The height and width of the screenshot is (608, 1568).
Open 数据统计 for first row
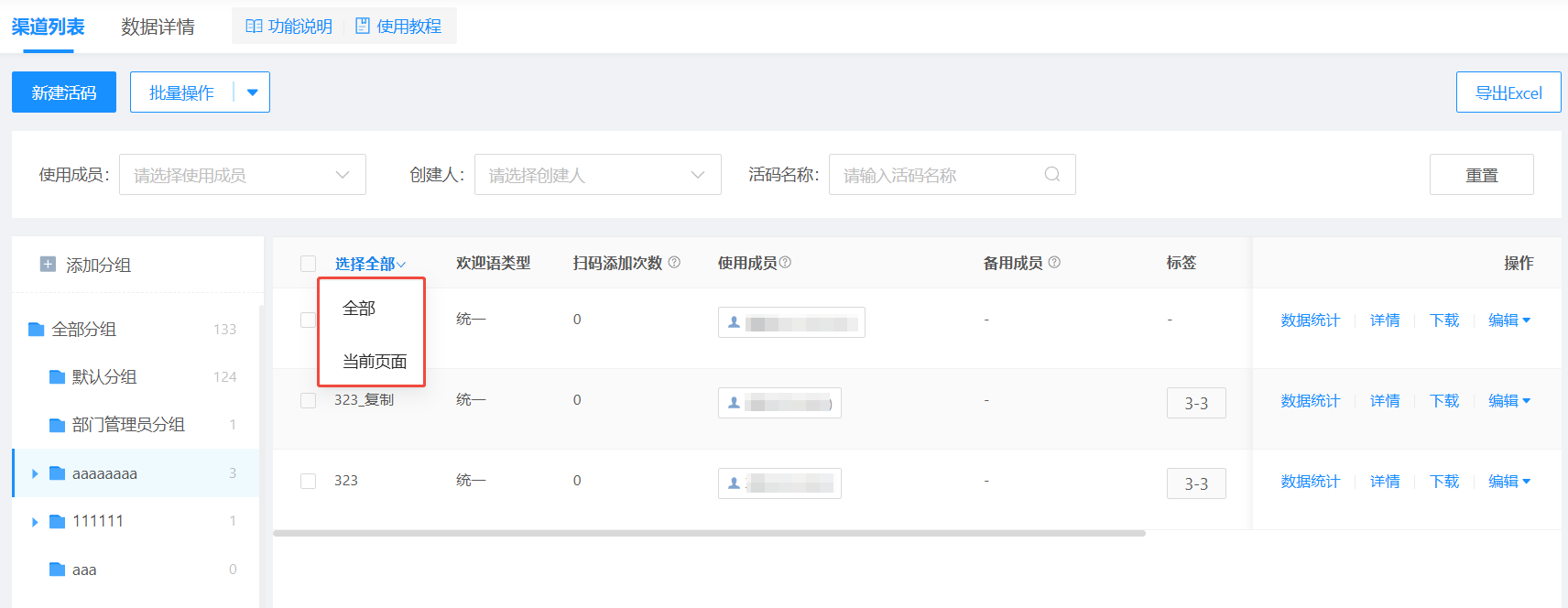1310,320
